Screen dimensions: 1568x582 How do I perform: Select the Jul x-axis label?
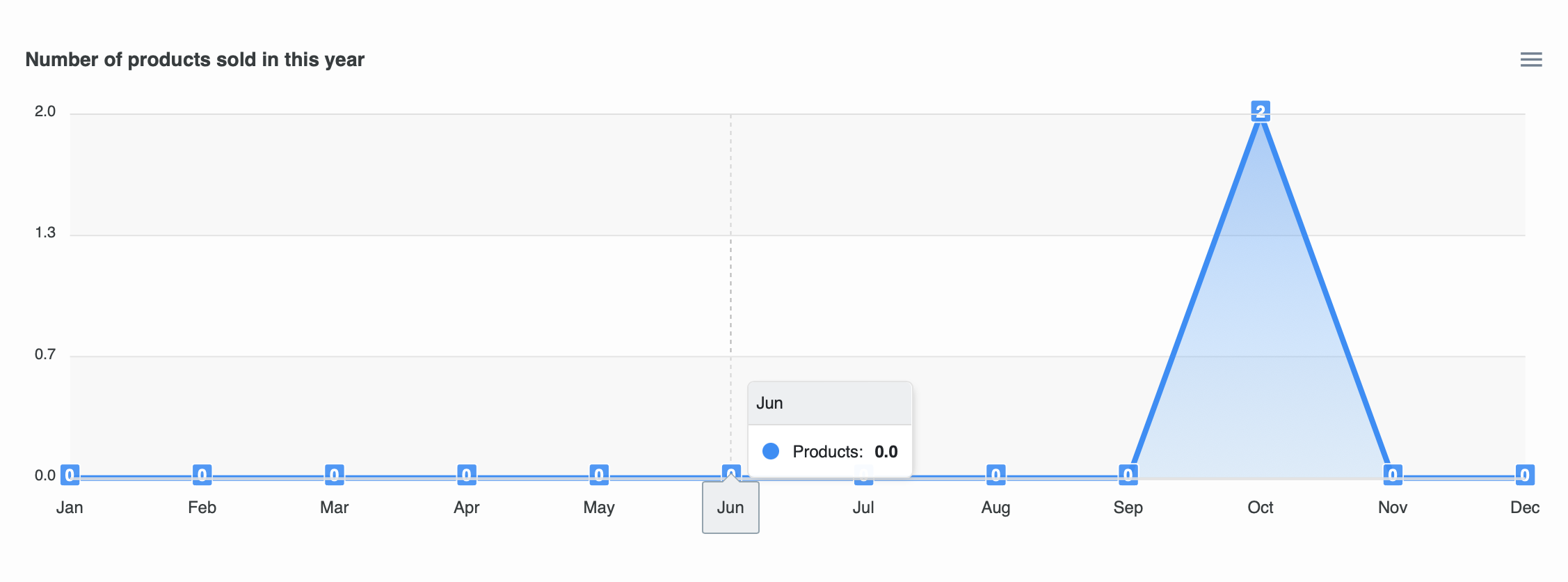(x=863, y=508)
